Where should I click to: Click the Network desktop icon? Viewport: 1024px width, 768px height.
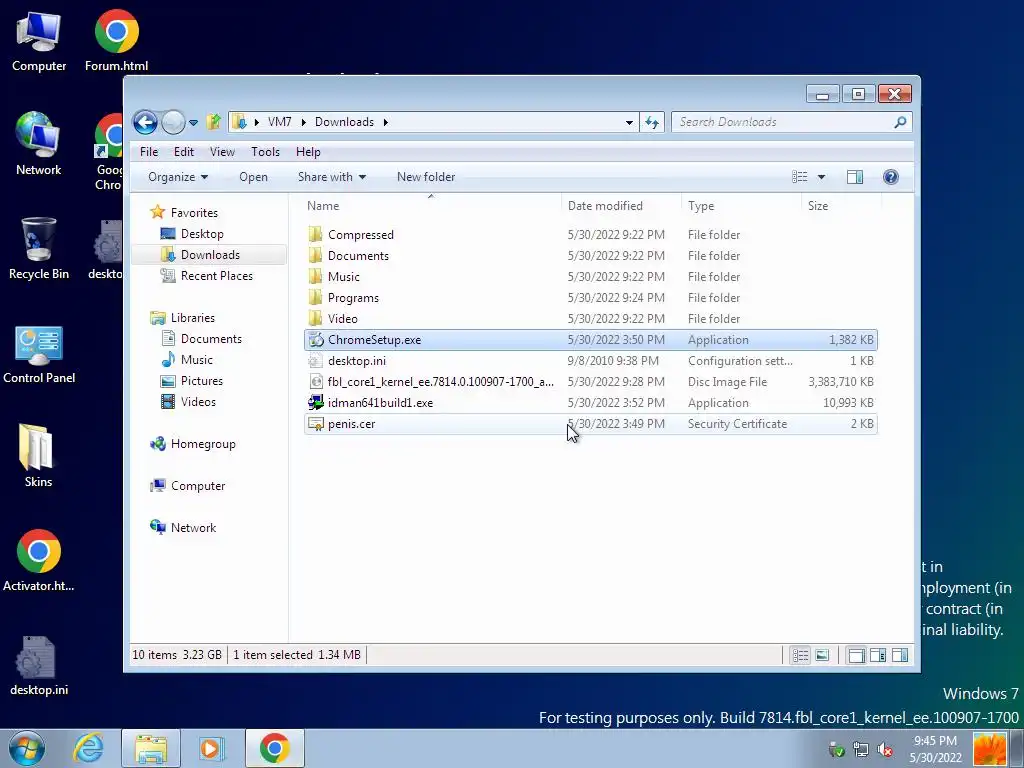pos(39,144)
